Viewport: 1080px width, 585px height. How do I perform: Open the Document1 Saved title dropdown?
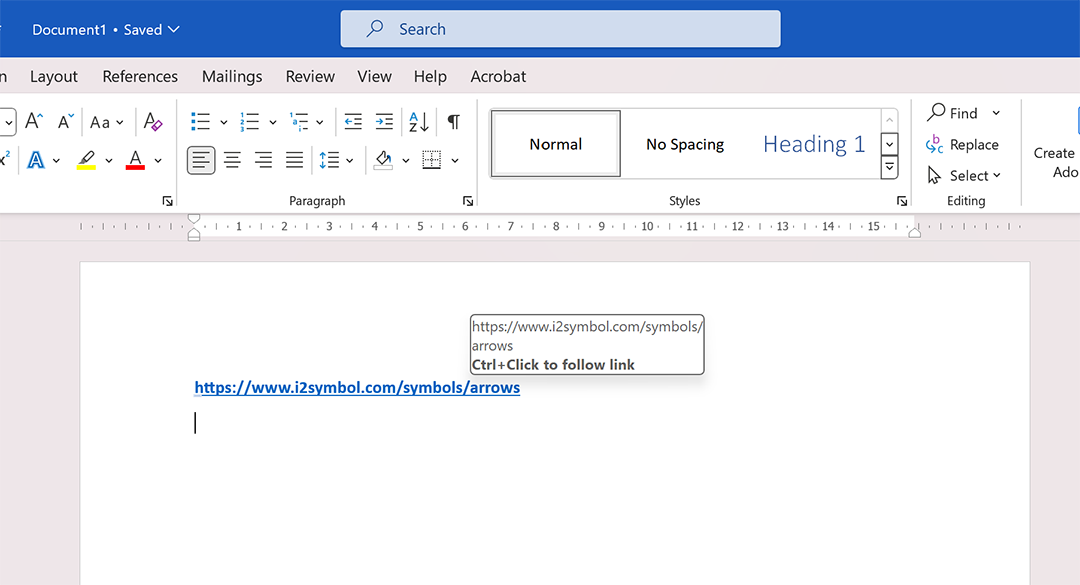[x=106, y=30]
